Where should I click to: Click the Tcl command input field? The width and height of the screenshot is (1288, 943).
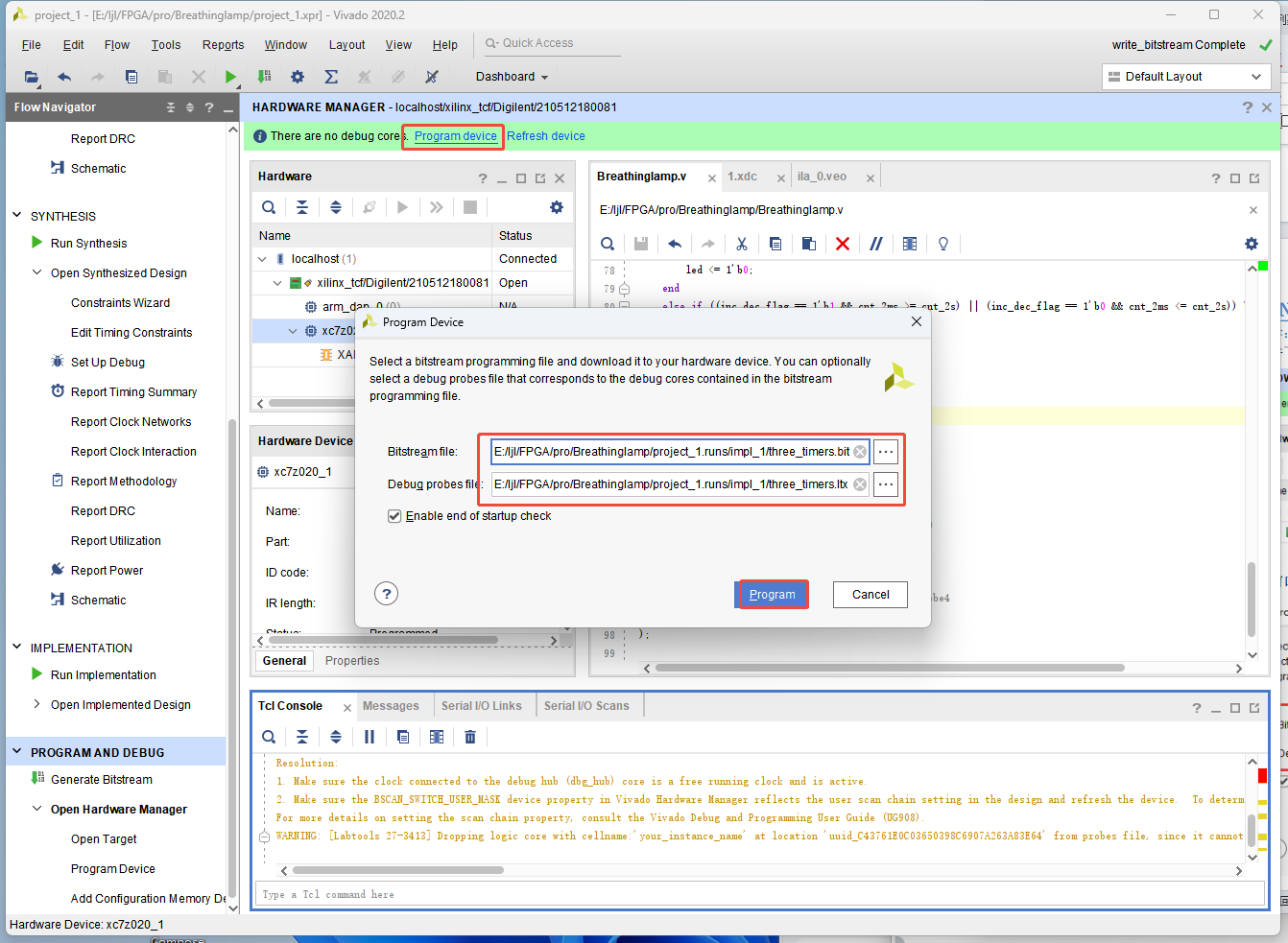pyautogui.click(x=762, y=894)
